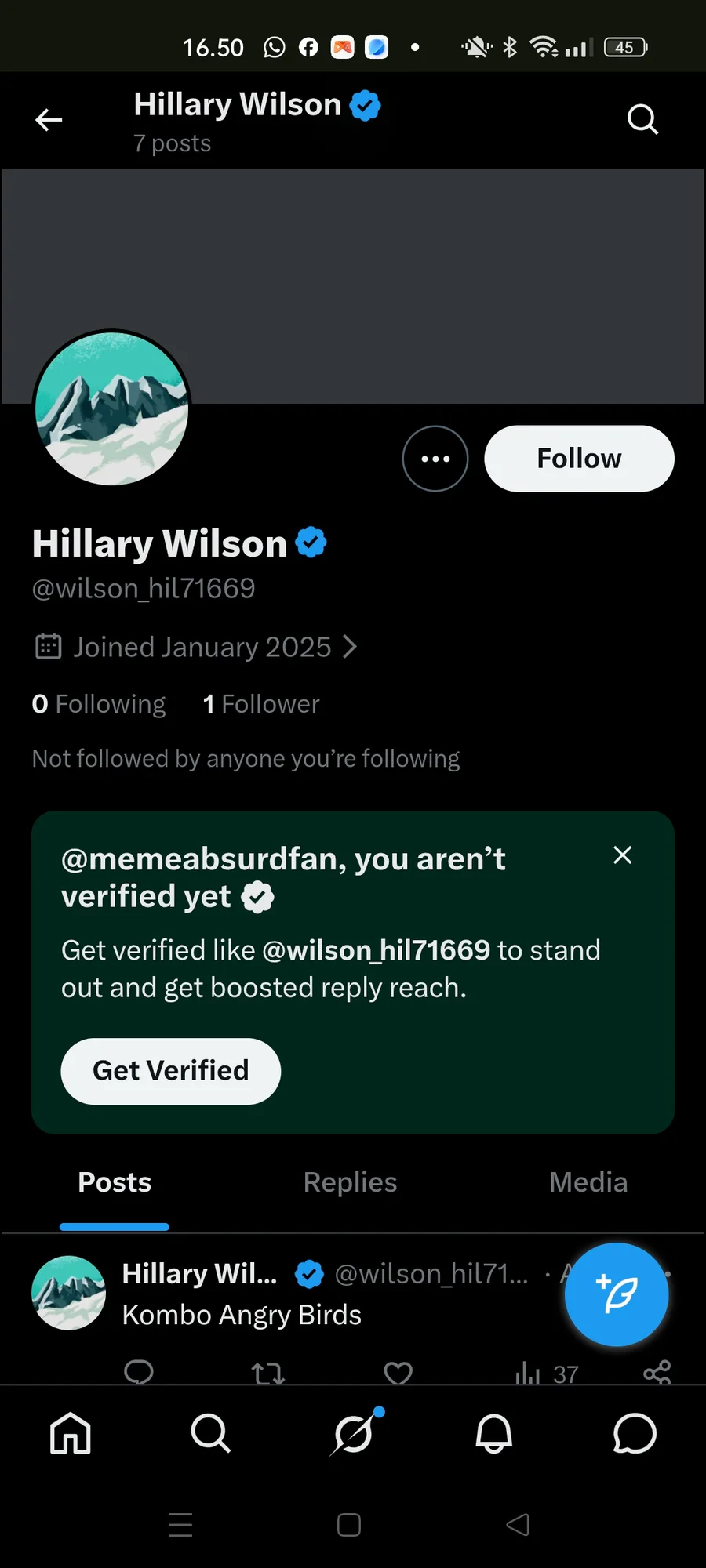Expand Joined January 2025 details chevron

click(350, 647)
